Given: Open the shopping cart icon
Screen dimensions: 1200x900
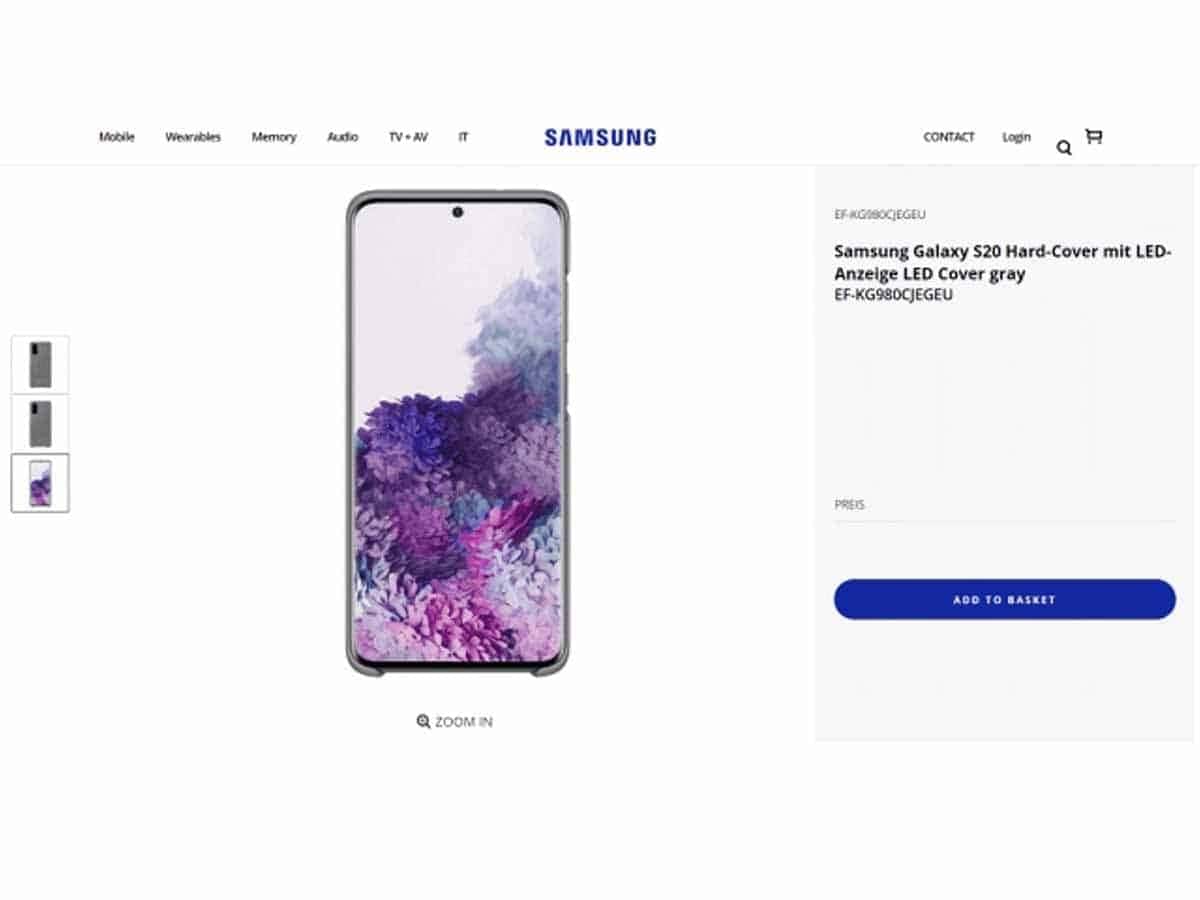Looking at the screenshot, I should coord(1094,136).
